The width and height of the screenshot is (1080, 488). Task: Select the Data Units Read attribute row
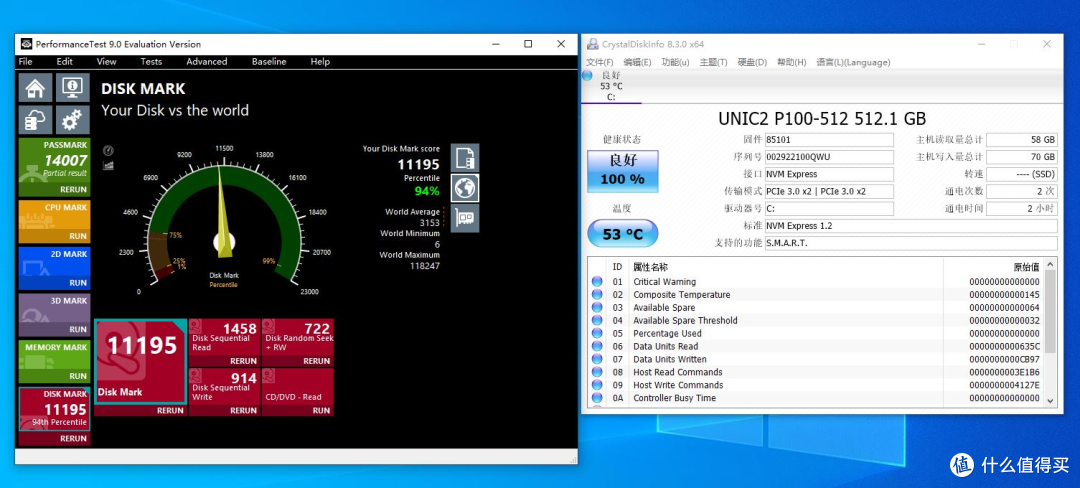(816, 346)
